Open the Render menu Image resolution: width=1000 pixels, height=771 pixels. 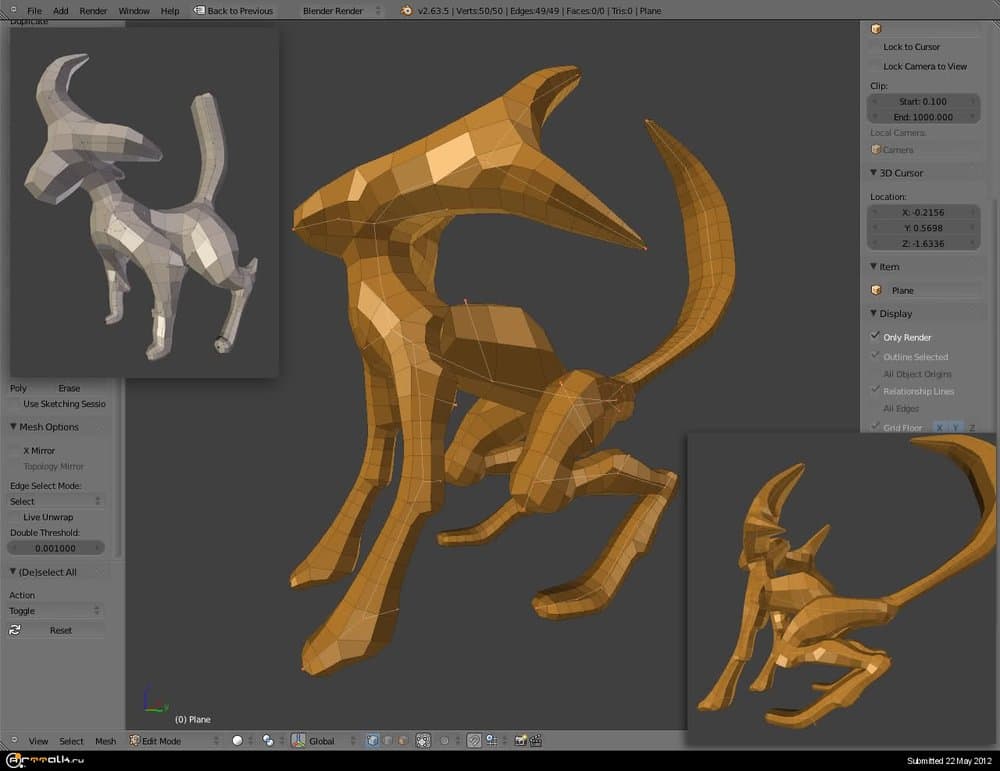pyautogui.click(x=93, y=11)
